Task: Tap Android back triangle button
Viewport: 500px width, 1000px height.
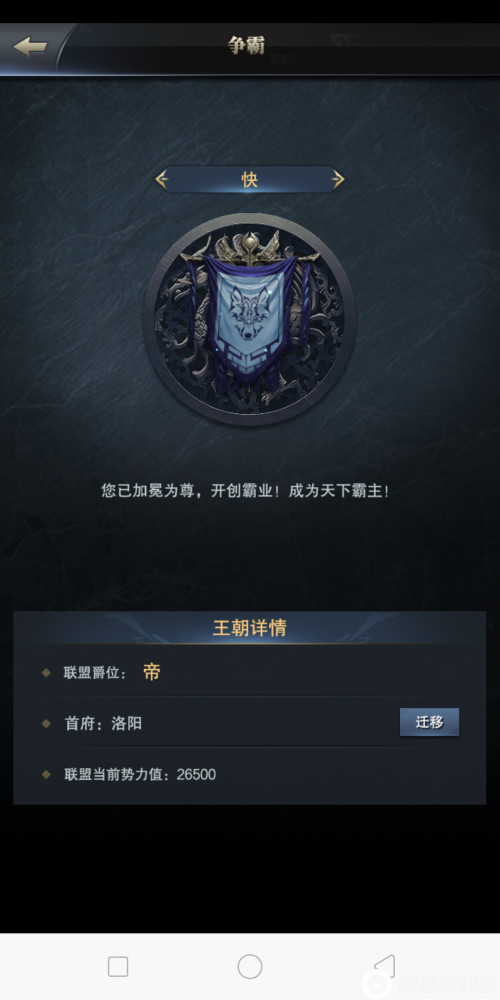Action: [x=384, y=966]
